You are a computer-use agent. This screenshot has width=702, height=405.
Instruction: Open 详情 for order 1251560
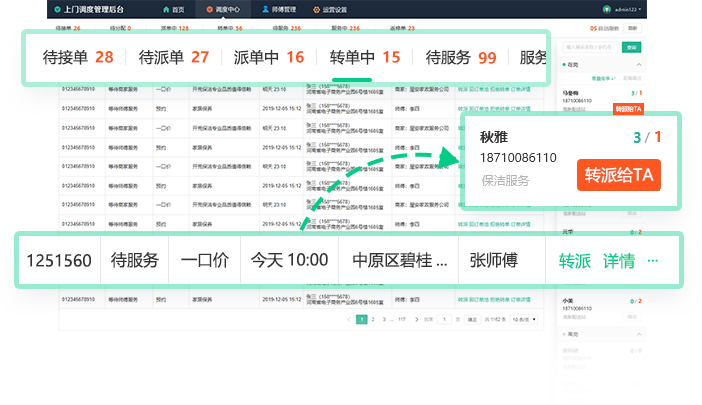tap(619, 261)
